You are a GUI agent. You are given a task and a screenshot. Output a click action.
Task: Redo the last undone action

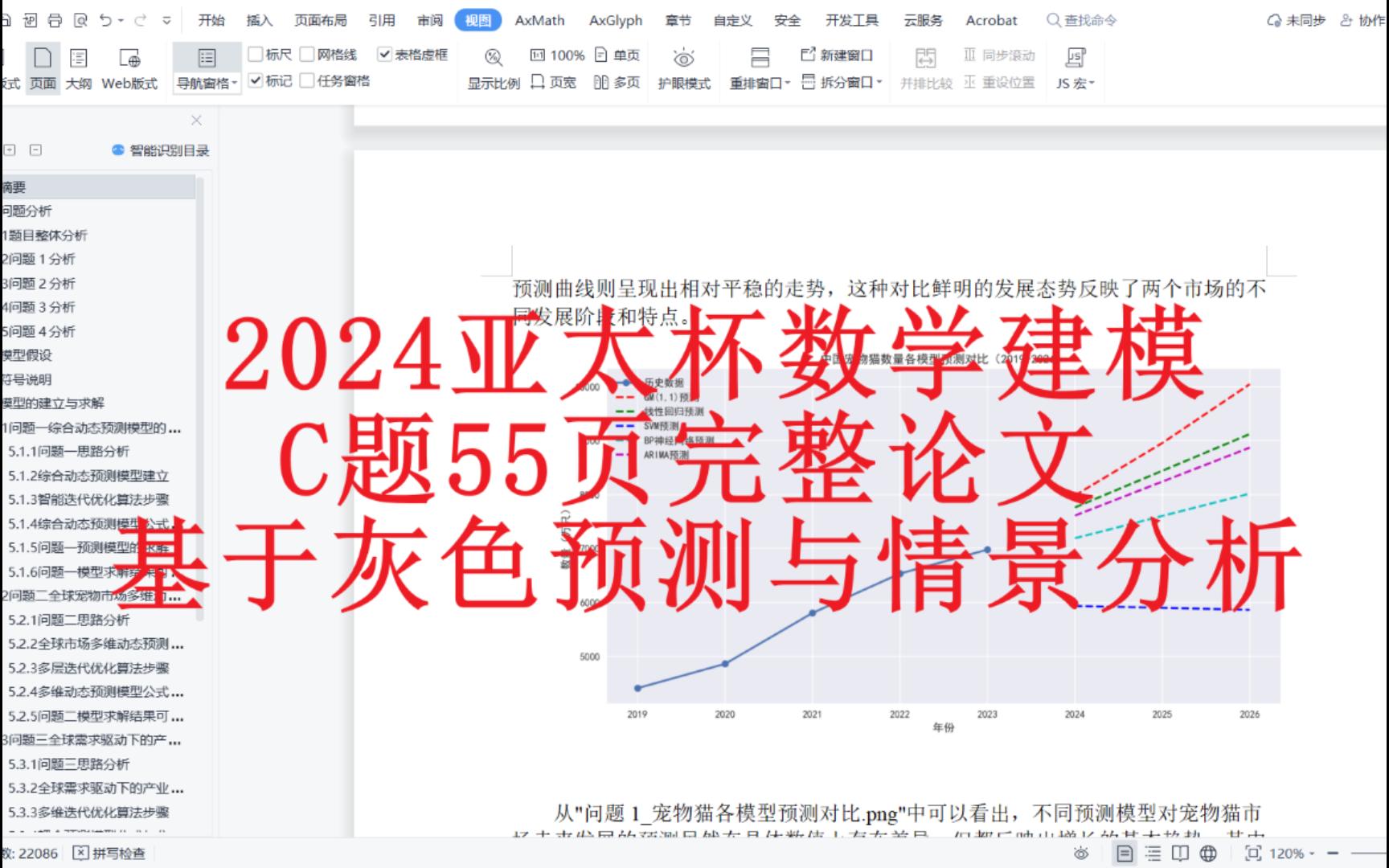tap(140, 21)
